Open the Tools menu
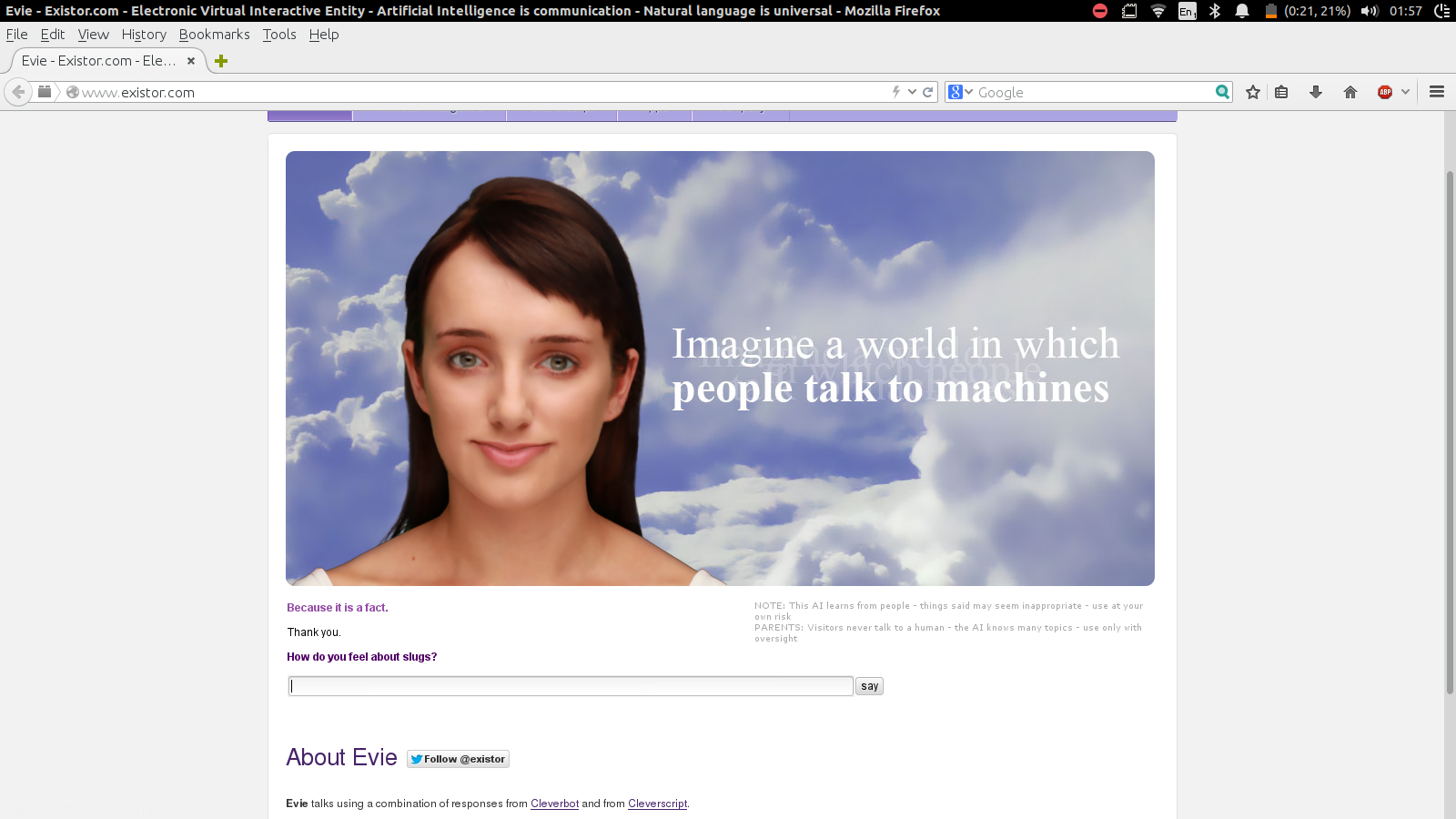Viewport: 1456px width, 819px height. pos(279,35)
